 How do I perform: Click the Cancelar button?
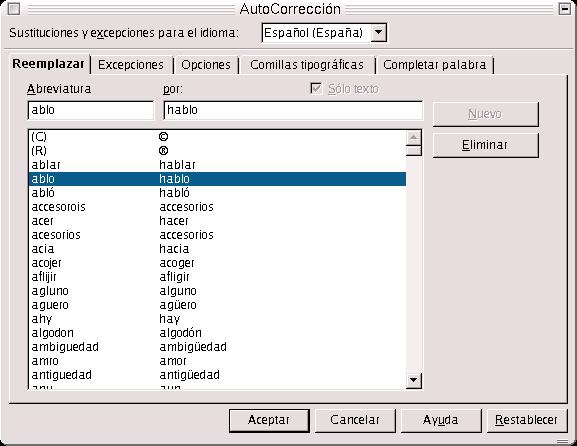(355, 420)
